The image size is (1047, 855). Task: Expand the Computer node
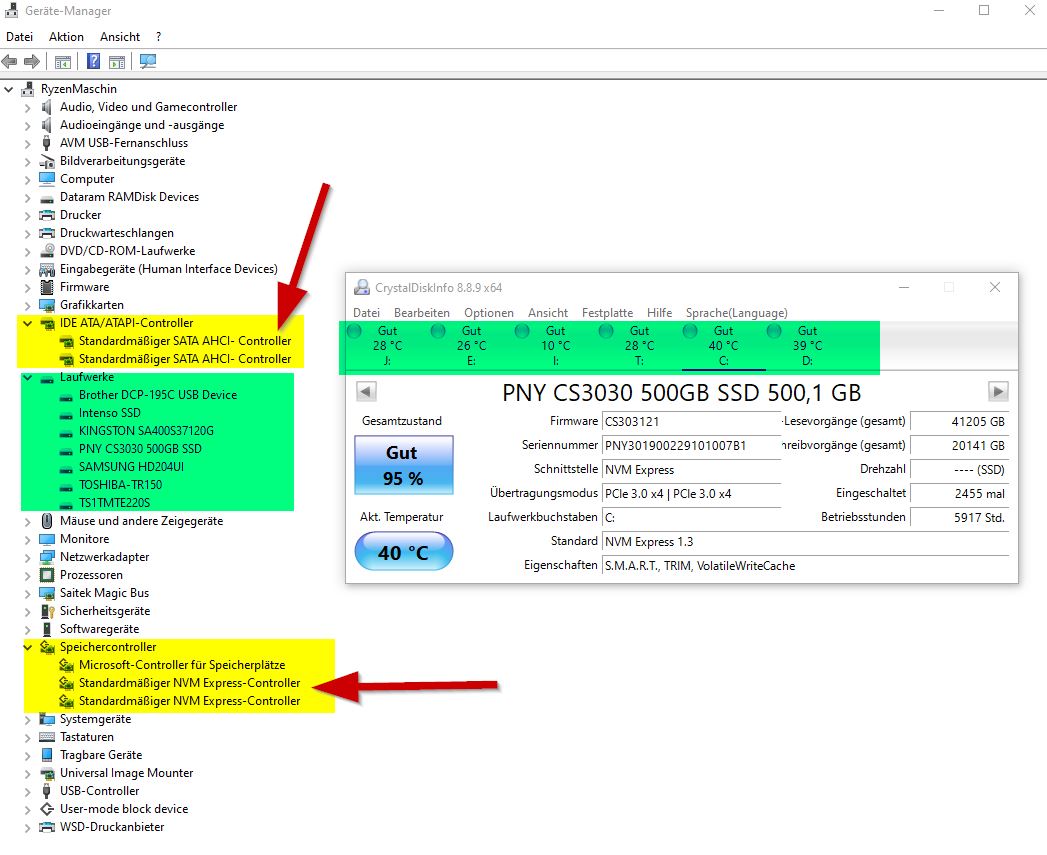27,180
